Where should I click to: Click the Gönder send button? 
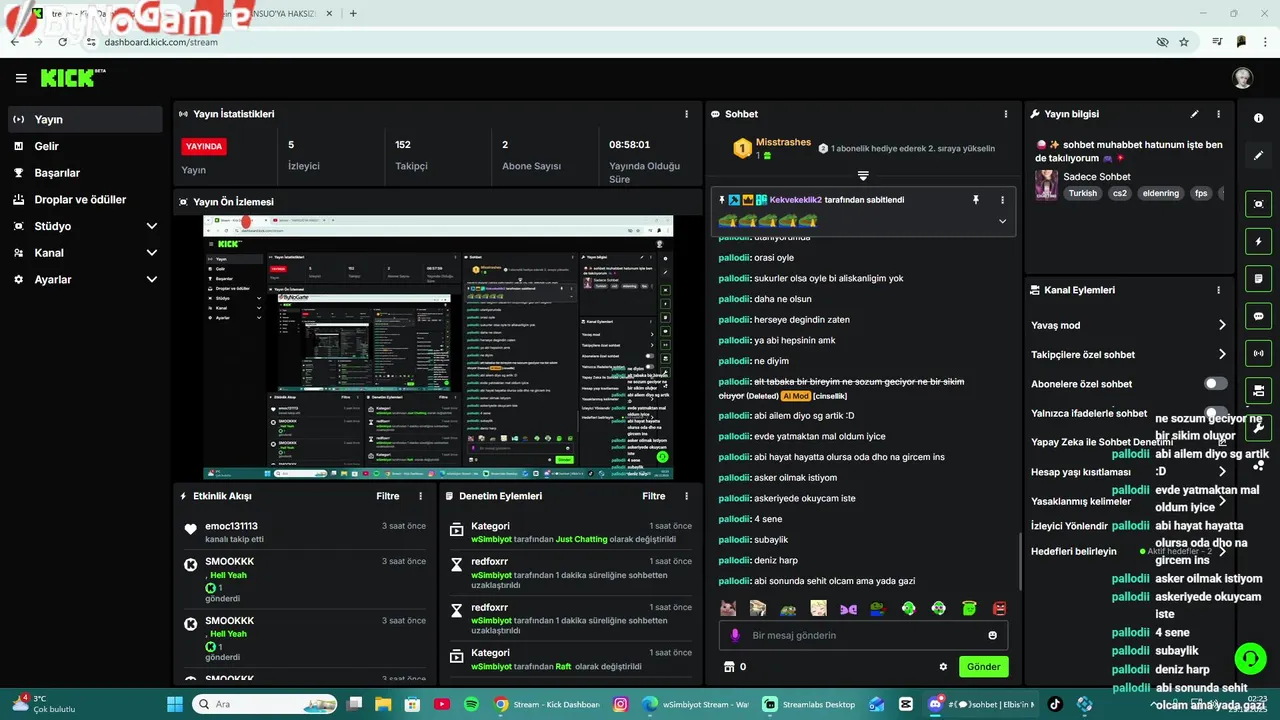point(983,667)
